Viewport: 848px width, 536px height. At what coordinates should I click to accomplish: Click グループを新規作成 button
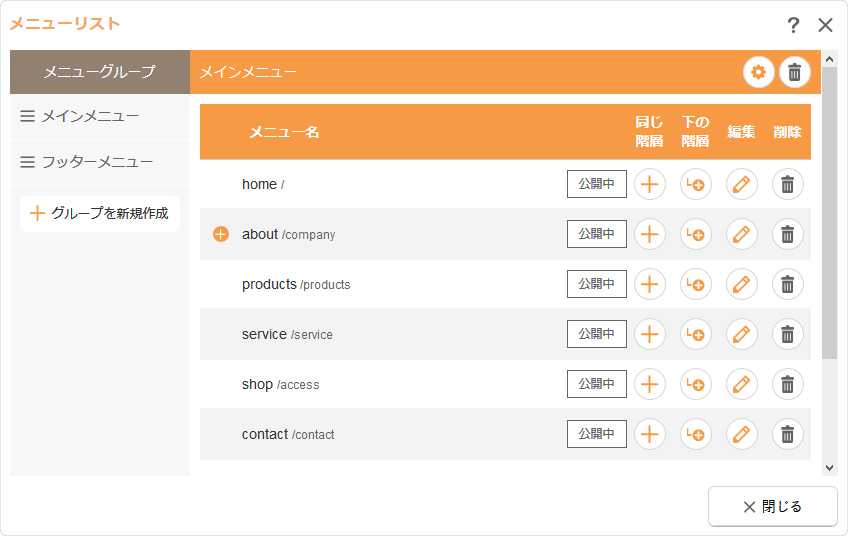click(x=100, y=213)
